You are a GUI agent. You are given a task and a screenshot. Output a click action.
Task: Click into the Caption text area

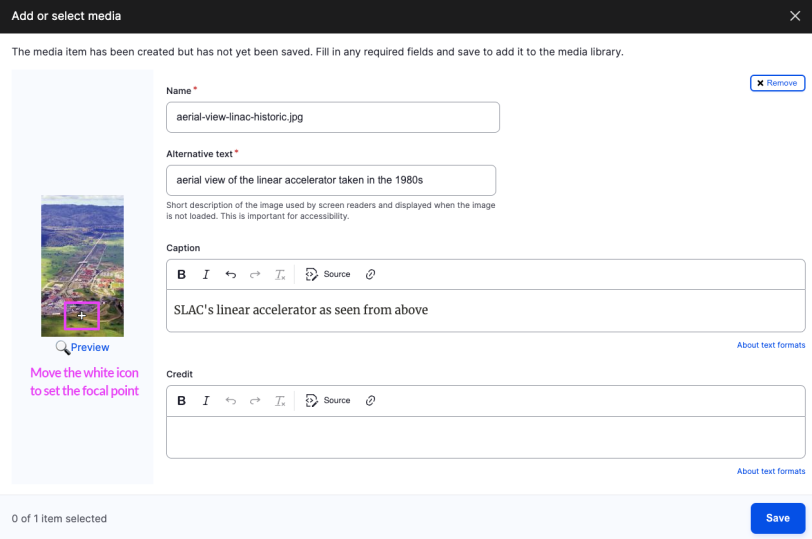pos(486,311)
